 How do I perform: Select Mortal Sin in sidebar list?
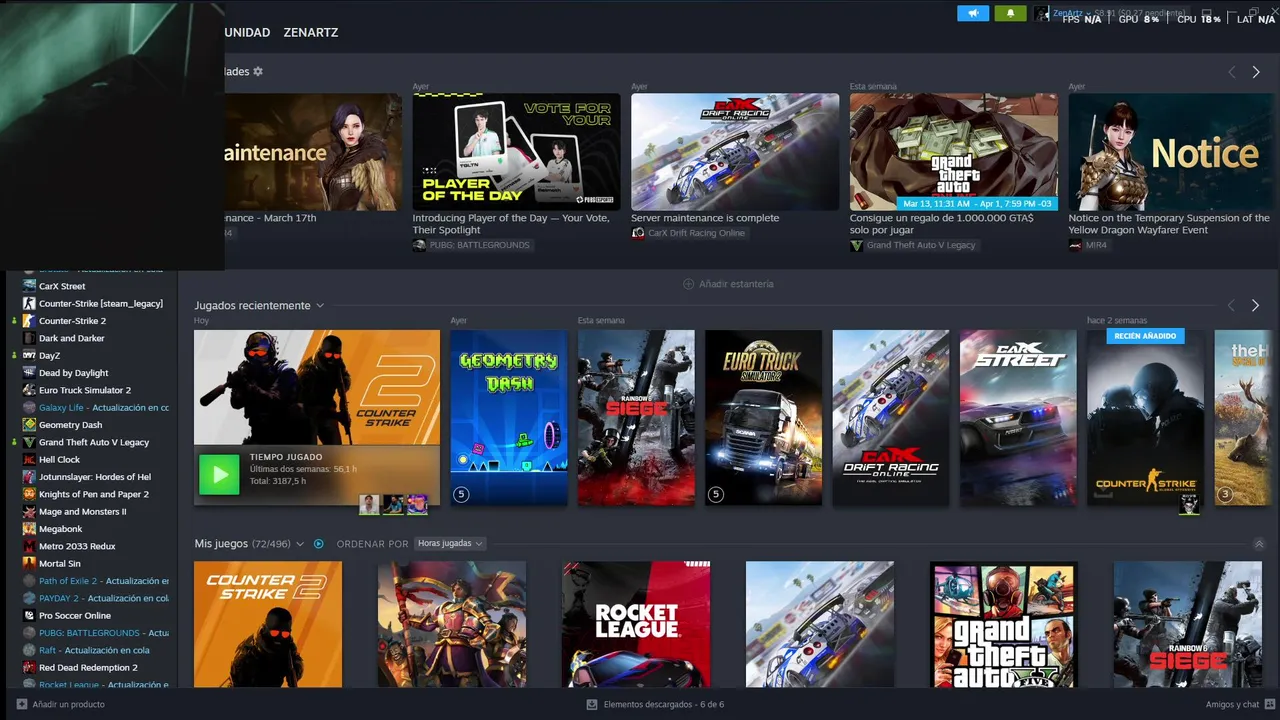pos(60,563)
